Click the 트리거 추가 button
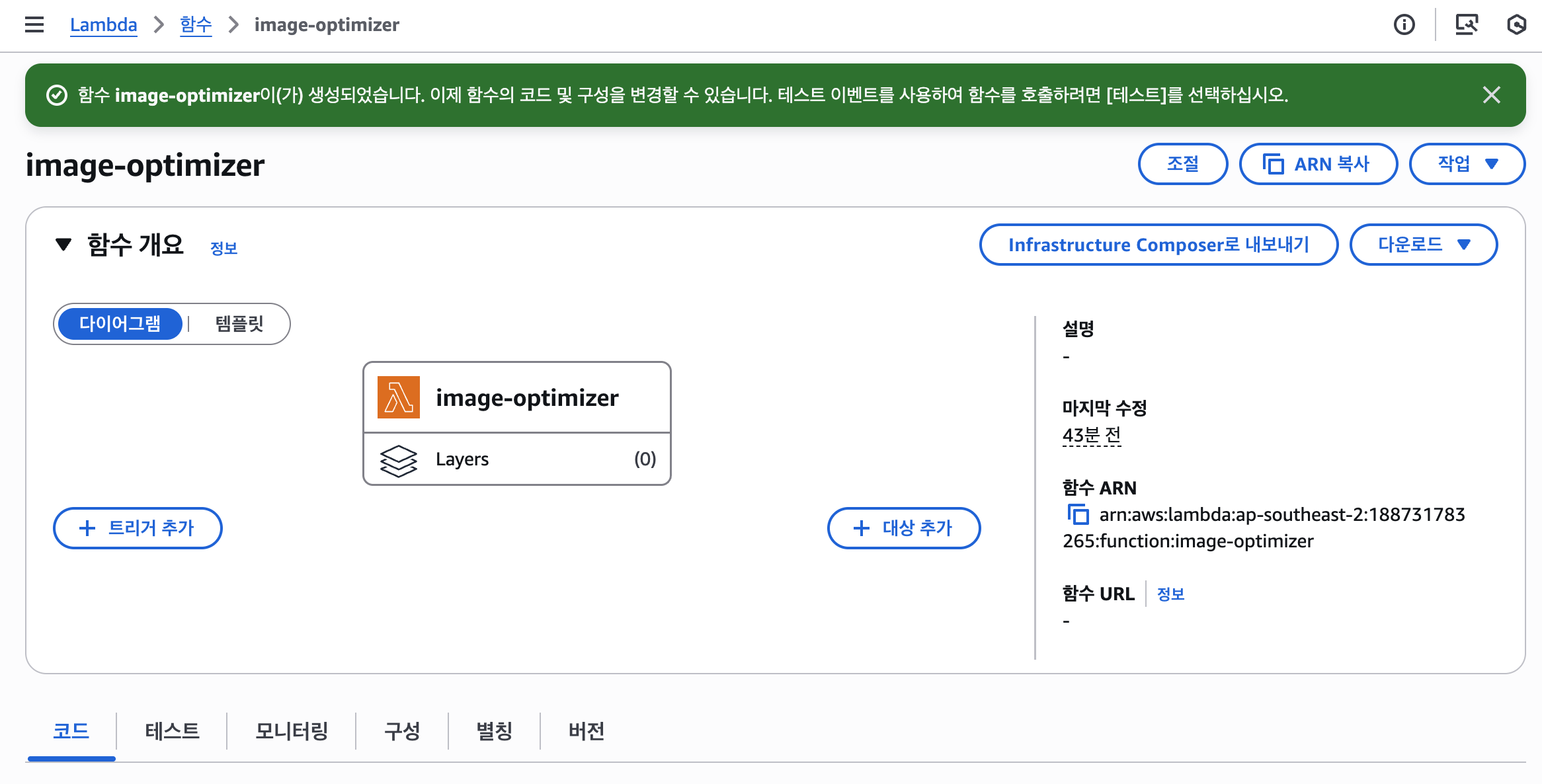This screenshot has width=1542, height=784. tap(138, 528)
